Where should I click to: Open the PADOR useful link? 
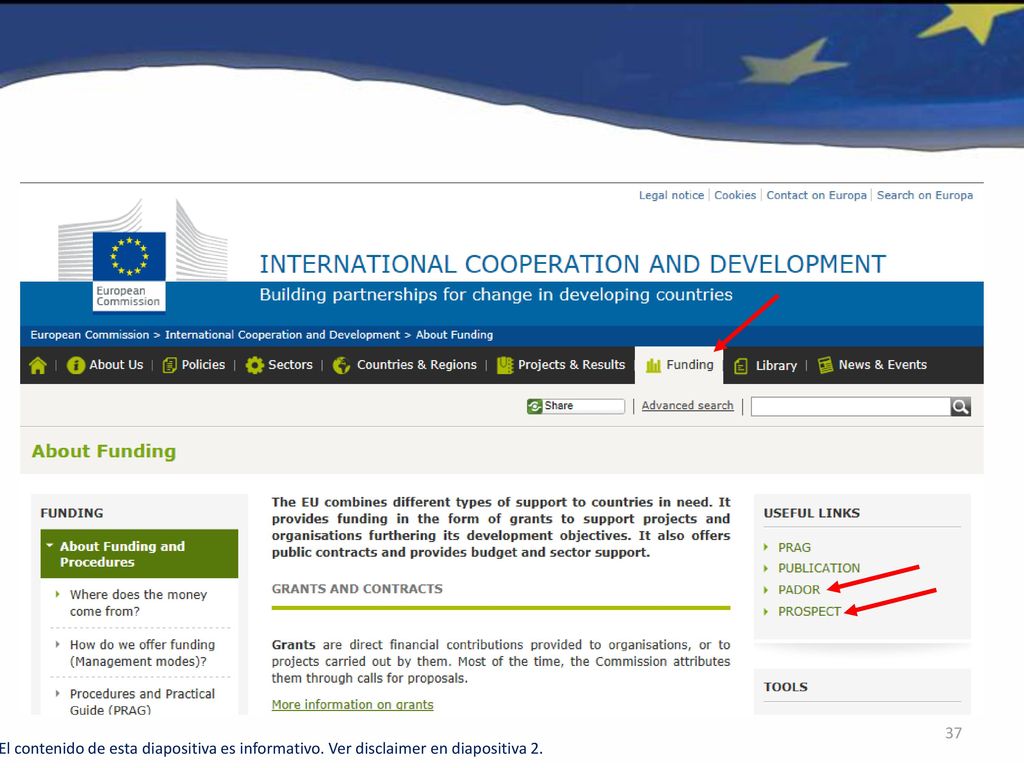[x=799, y=590]
